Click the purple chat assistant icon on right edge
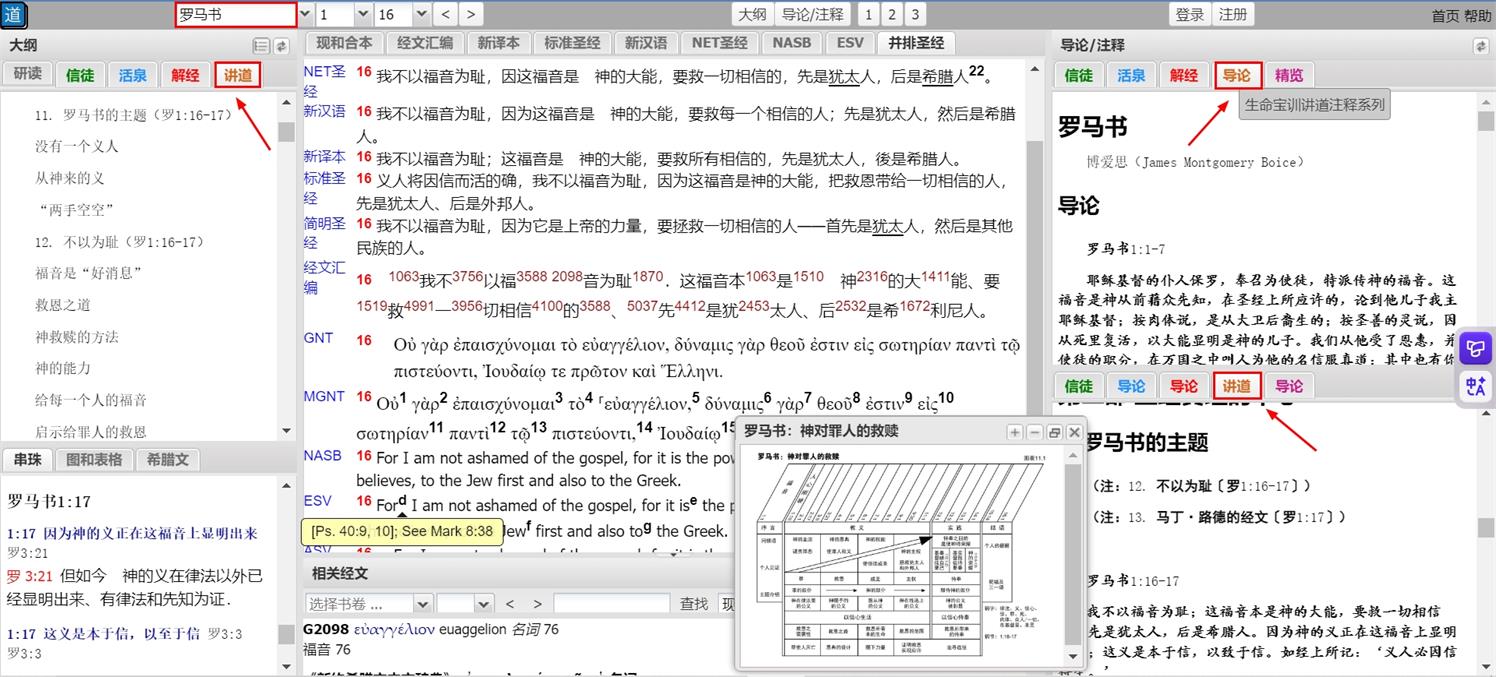Image resolution: width=1496 pixels, height=677 pixels. pyautogui.click(x=1475, y=348)
